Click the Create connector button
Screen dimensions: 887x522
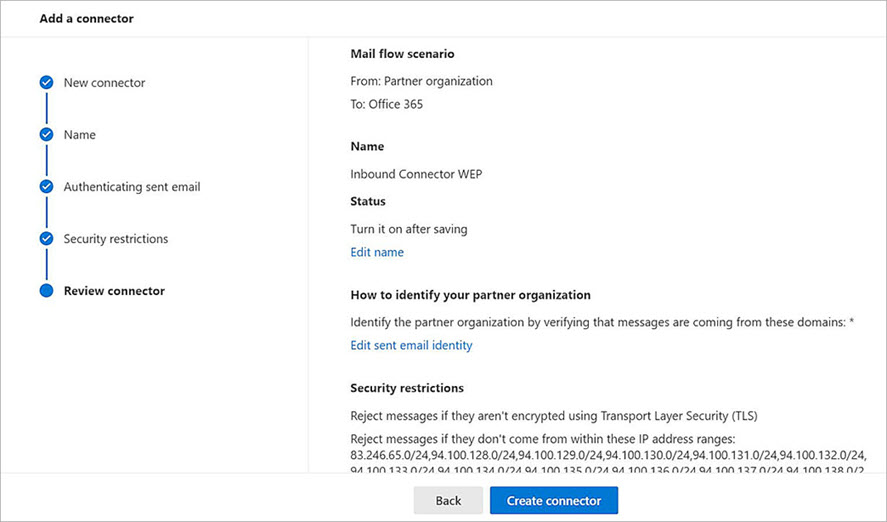(x=553, y=500)
